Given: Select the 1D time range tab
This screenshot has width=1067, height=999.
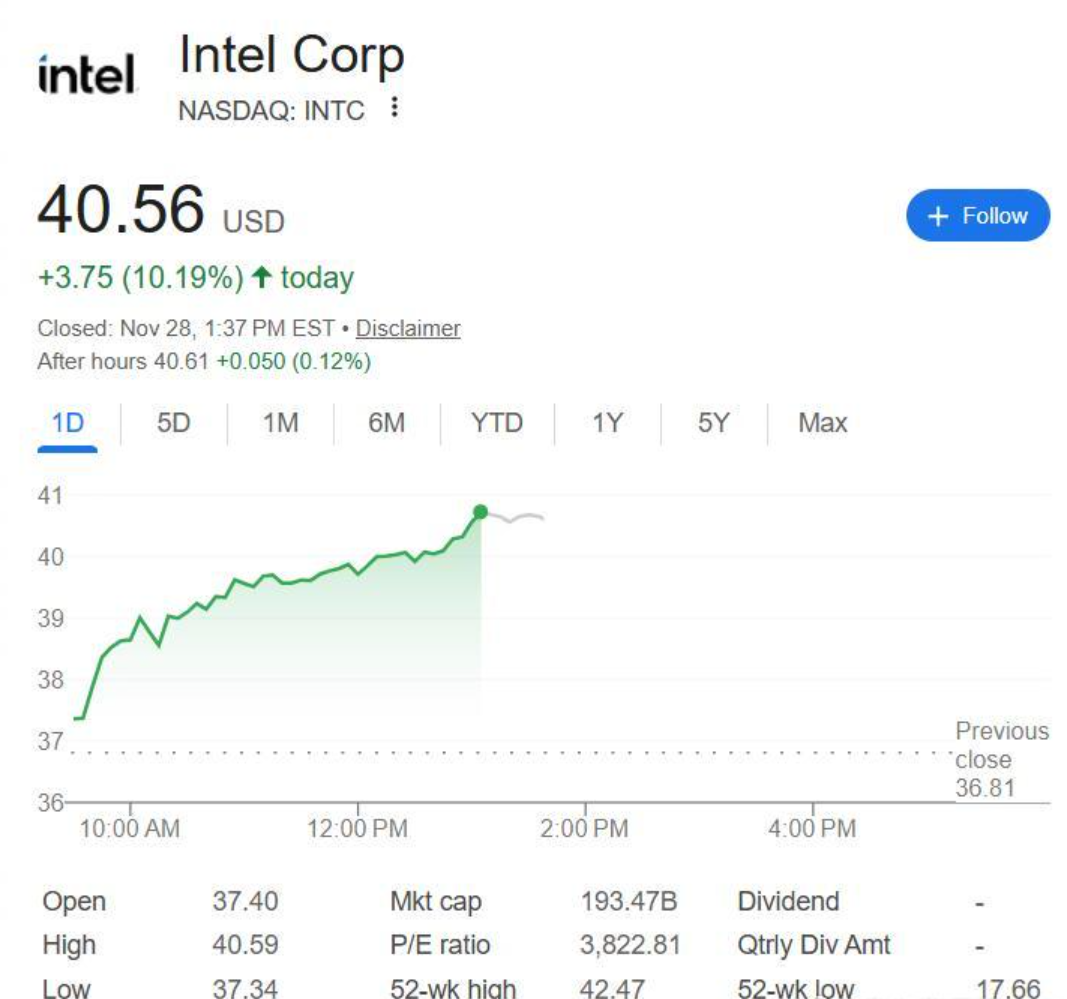Looking at the screenshot, I should [67, 423].
